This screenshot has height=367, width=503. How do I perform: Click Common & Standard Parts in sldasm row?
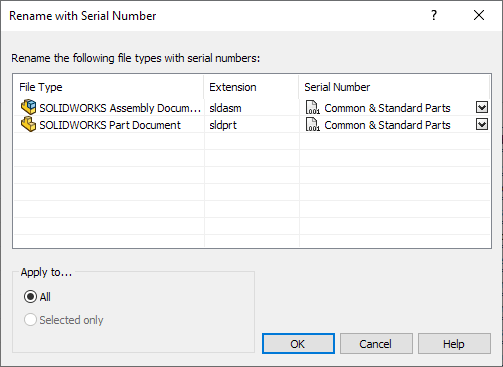coord(387,108)
